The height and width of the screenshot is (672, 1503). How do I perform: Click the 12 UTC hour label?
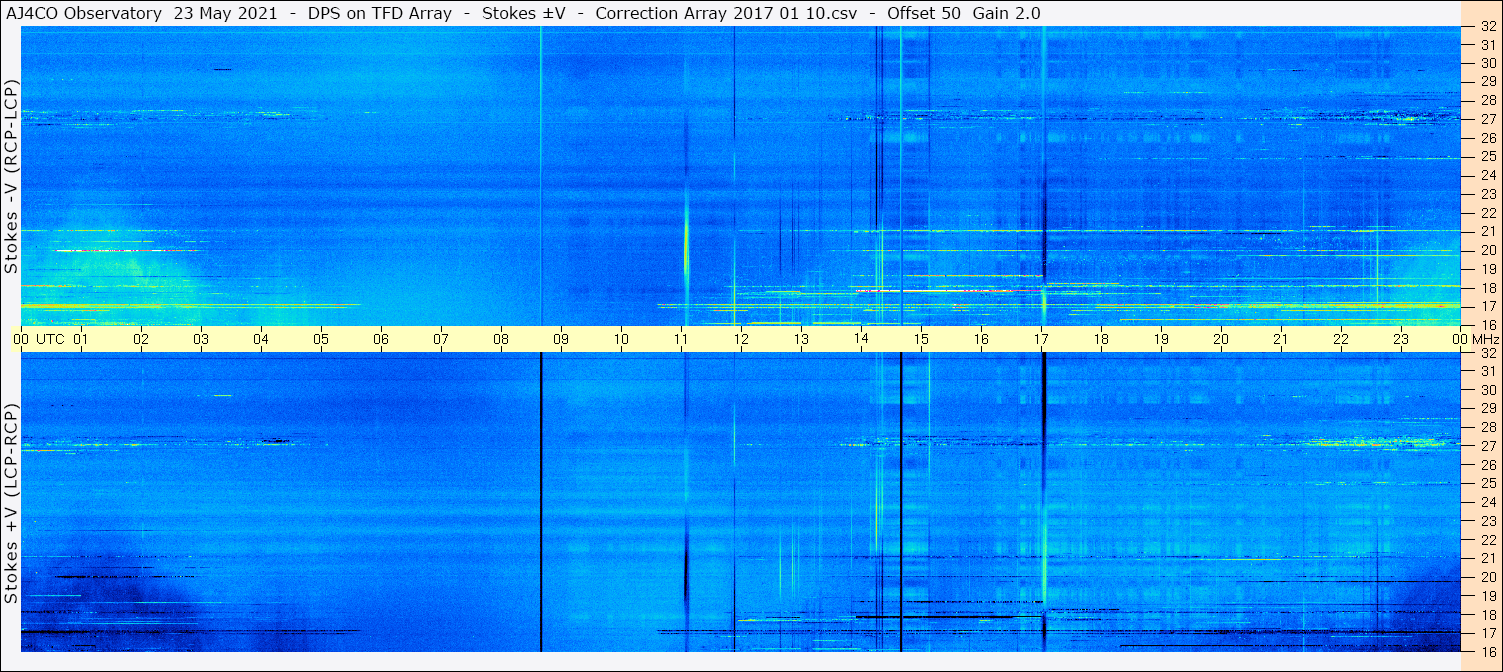tap(741, 339)
